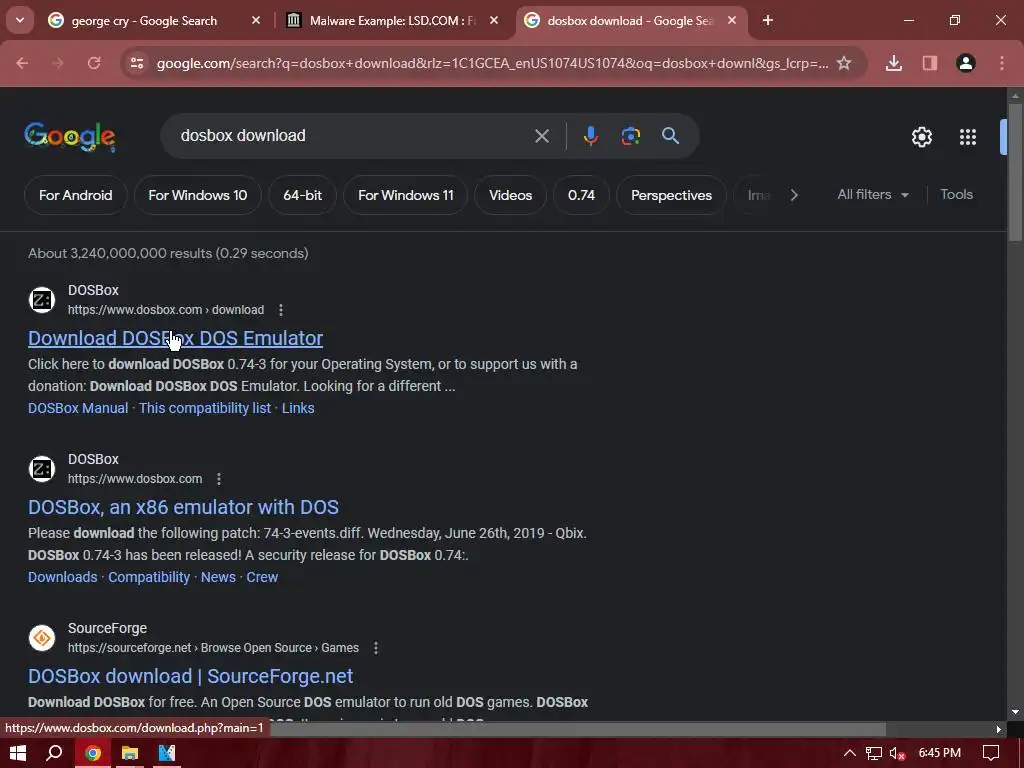The height and width of the screenshot is (768, 1024).
Task: Show more filter chips with right chevron
Action: tap(793, 195)
